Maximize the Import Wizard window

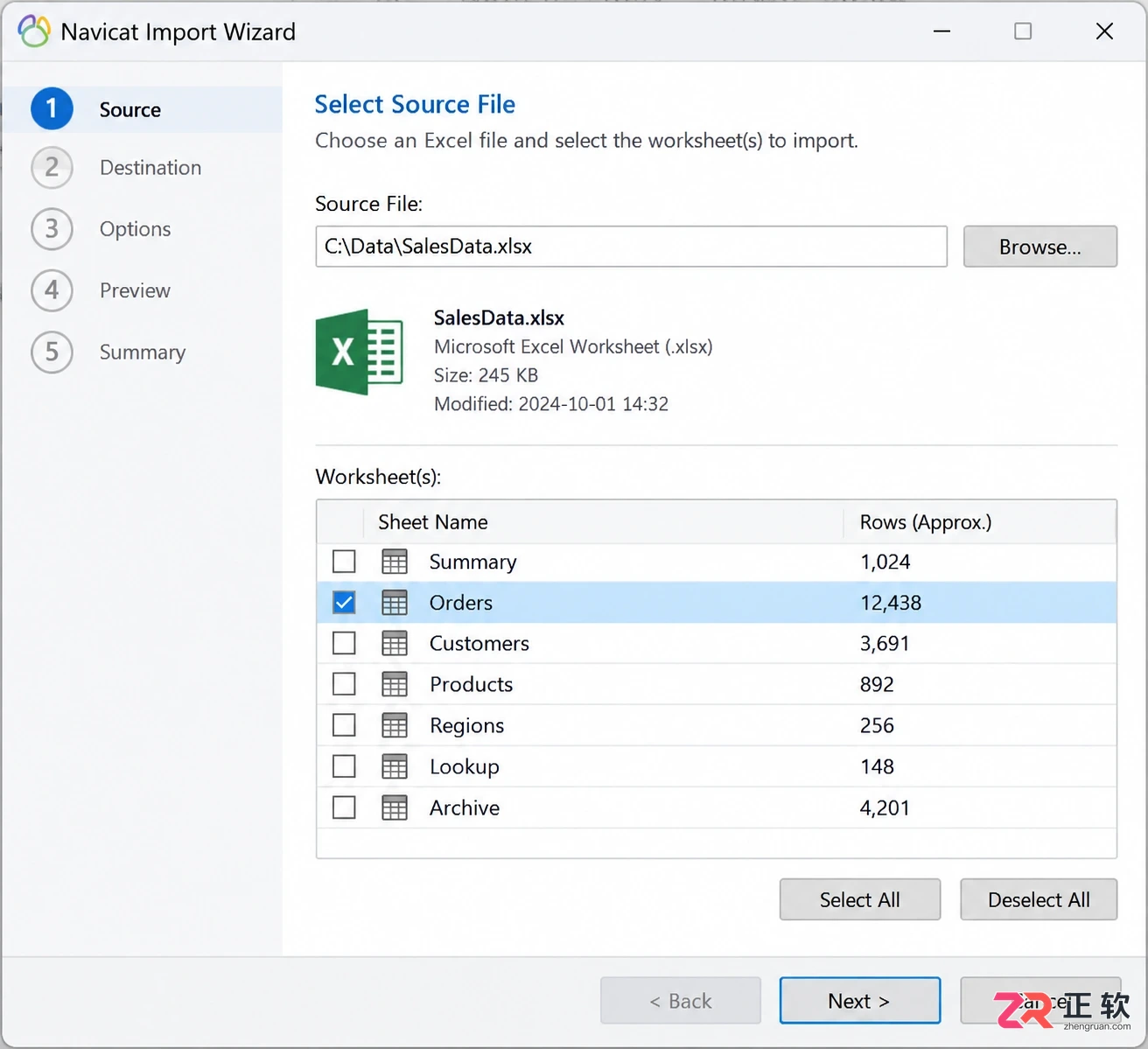tap(1023, 31)
